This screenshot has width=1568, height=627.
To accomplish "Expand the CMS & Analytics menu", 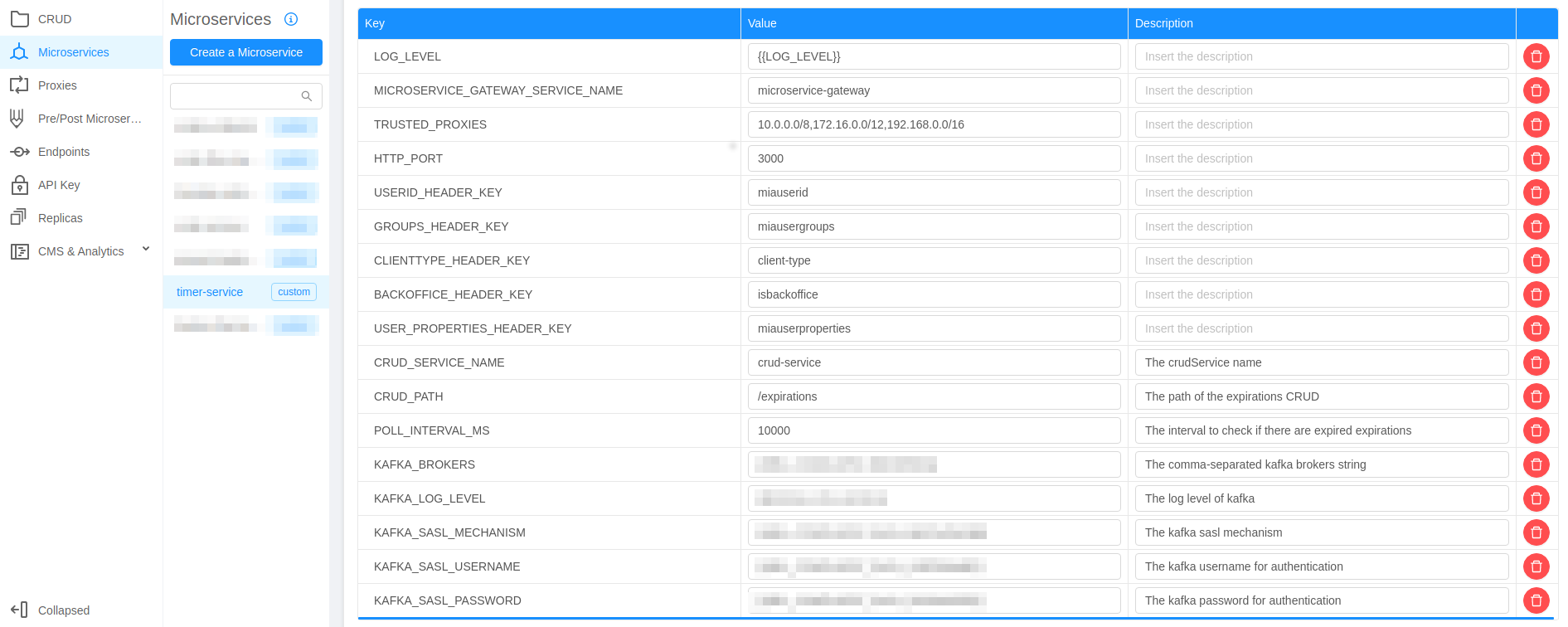I will click(81, 251).
